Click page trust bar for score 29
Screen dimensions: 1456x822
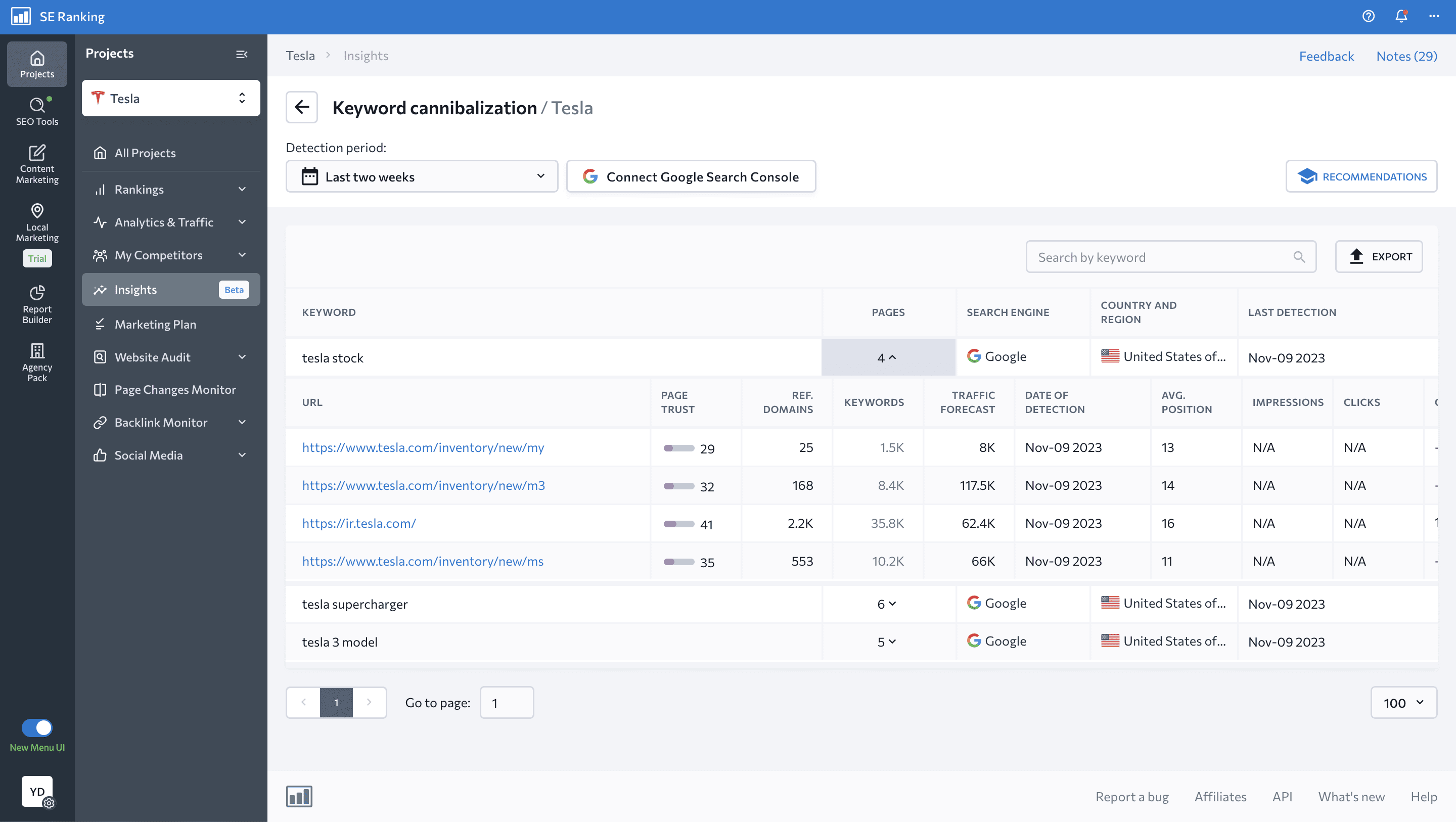[678, 448]
